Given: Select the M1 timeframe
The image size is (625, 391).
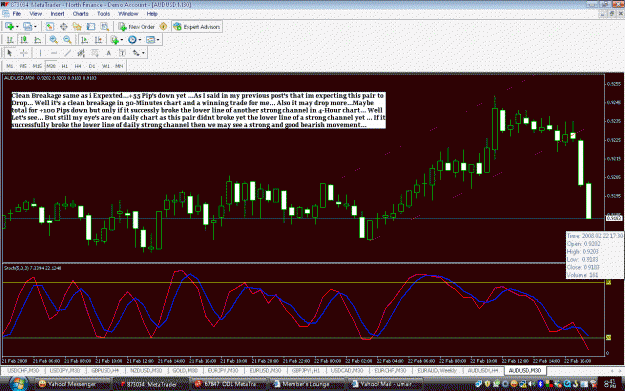Looking at the screenshot, I should (x=10, y=66).
